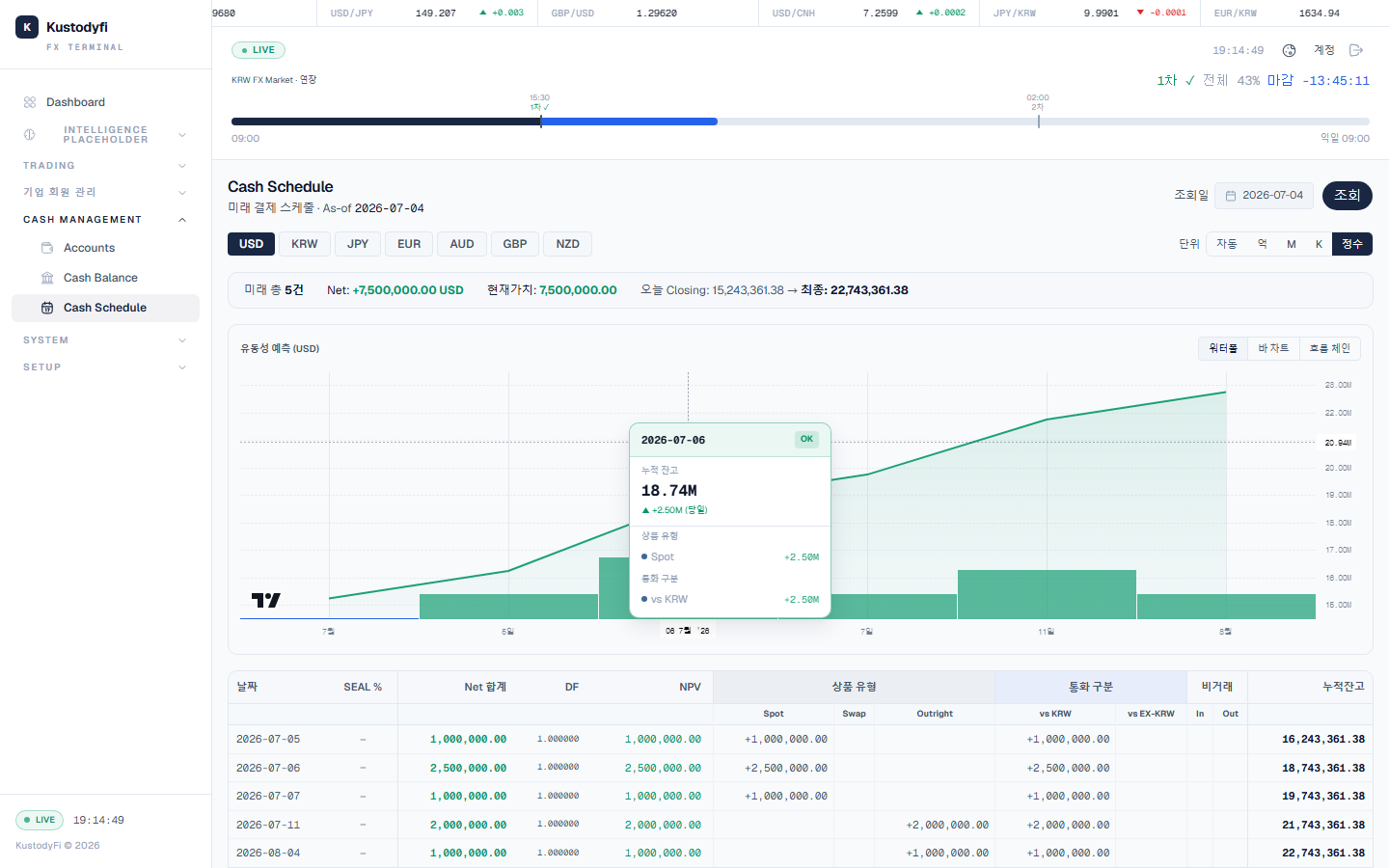The height and width of the screenshot is (868, 1389).
Task: Open Dashboard via its grid icon
Action: [30, 102]
